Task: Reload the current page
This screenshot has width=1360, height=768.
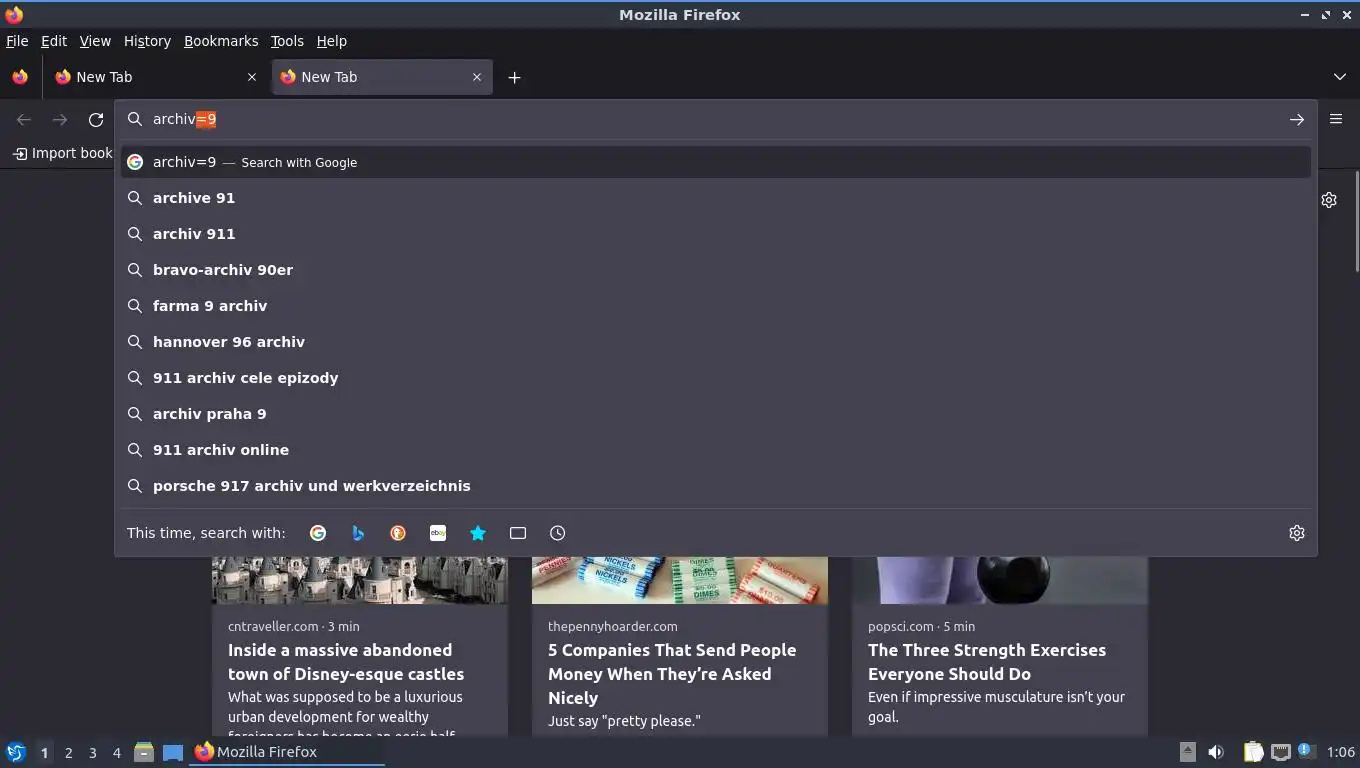Action: point(96,119)
